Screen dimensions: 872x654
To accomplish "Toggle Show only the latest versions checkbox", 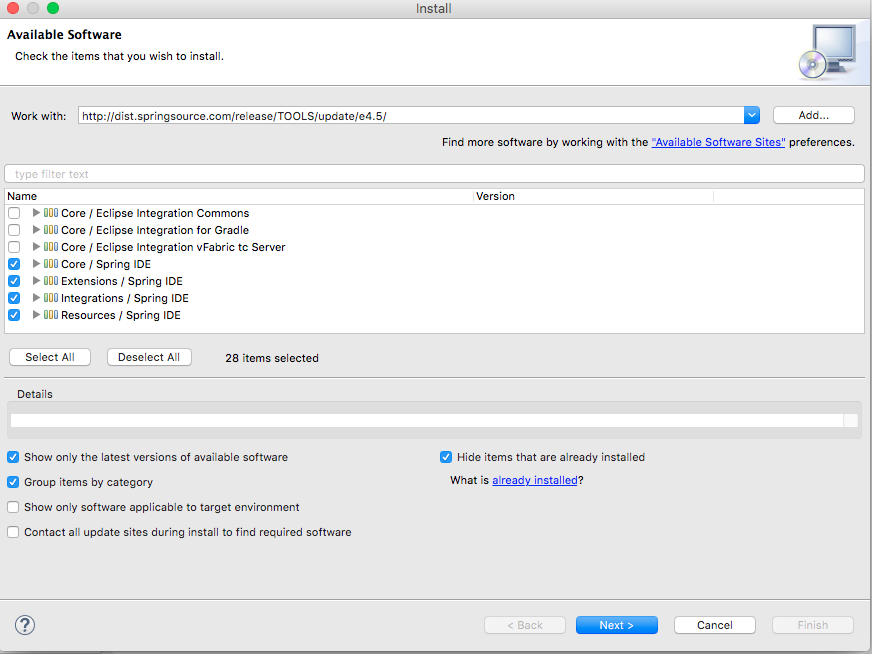I will (x=13, y=457).
